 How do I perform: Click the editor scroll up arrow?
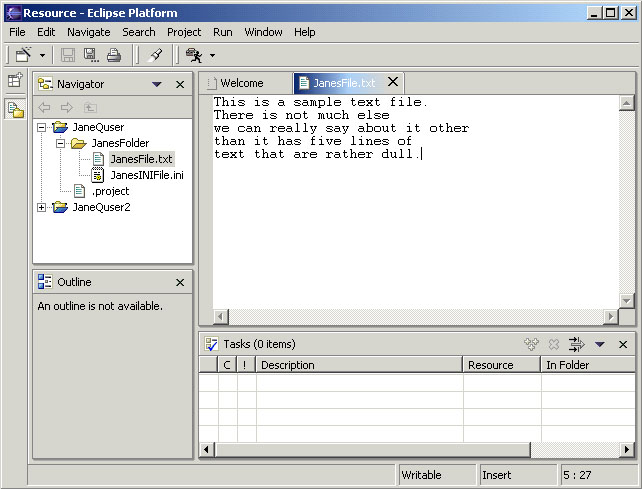626,103
